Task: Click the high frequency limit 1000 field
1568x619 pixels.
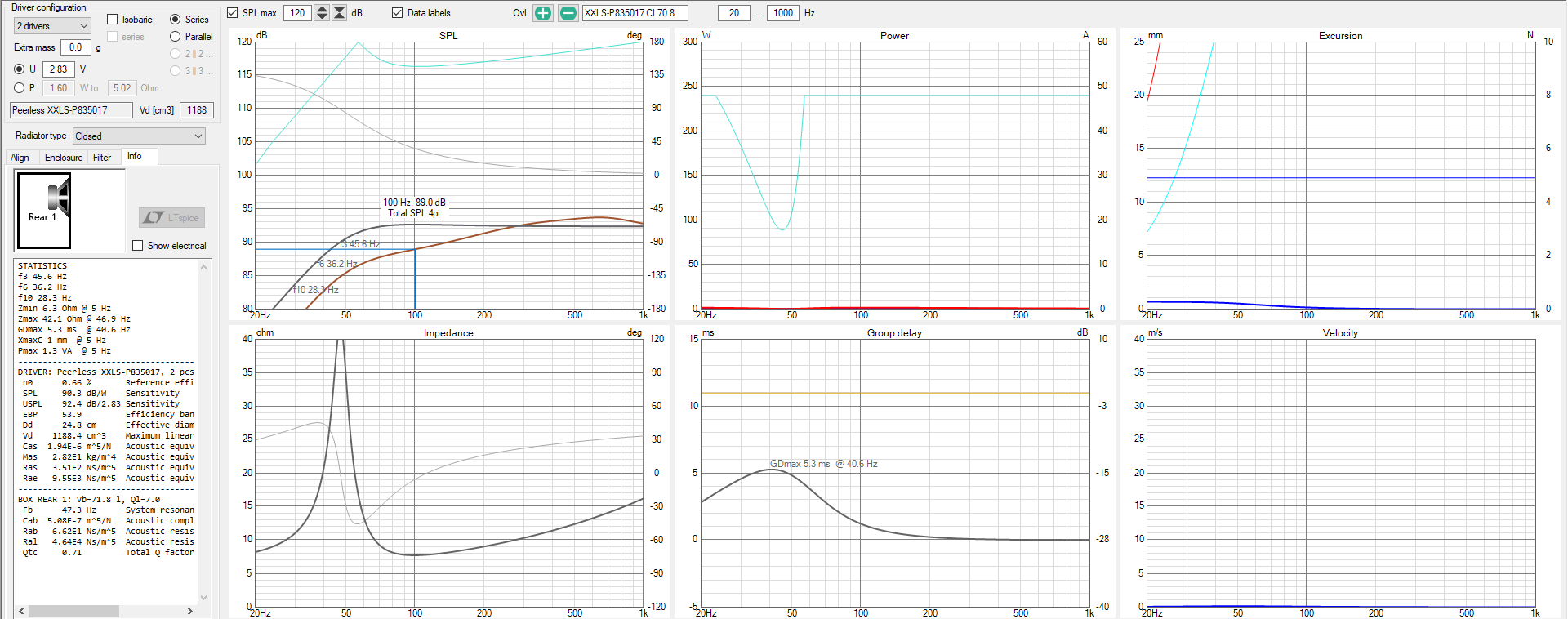Action: point(783,13)
